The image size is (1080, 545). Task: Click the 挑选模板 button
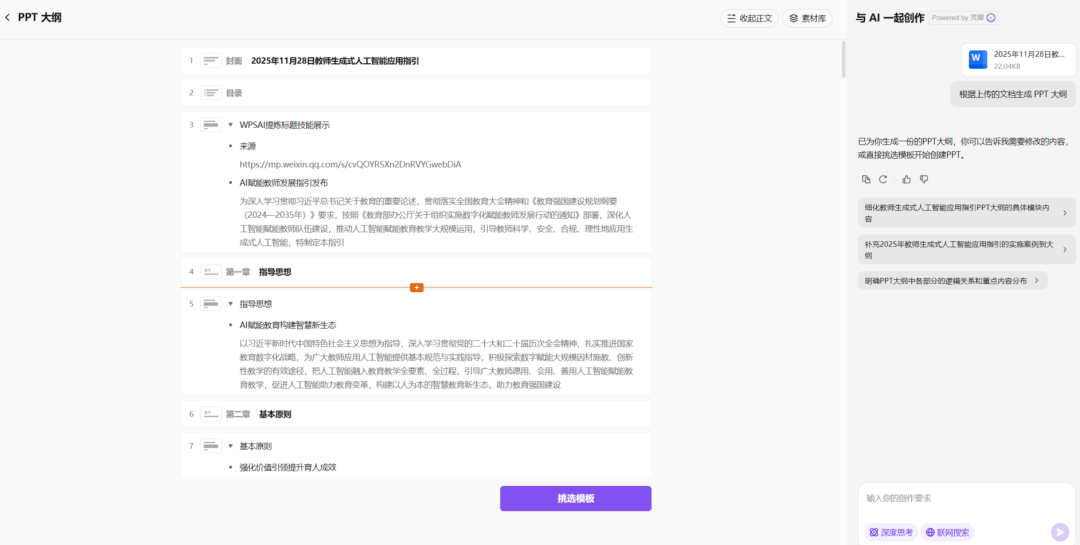pos(575,499)
